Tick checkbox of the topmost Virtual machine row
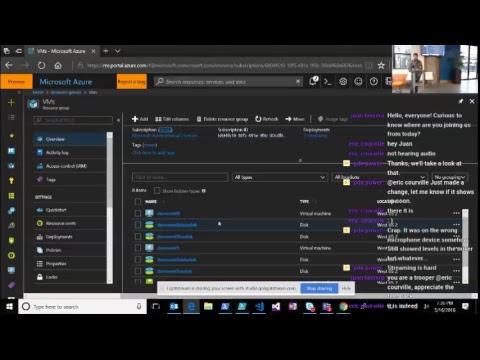The width and height of the screenshot is (480, 360). pyautogui.click(x=138, y=213)
